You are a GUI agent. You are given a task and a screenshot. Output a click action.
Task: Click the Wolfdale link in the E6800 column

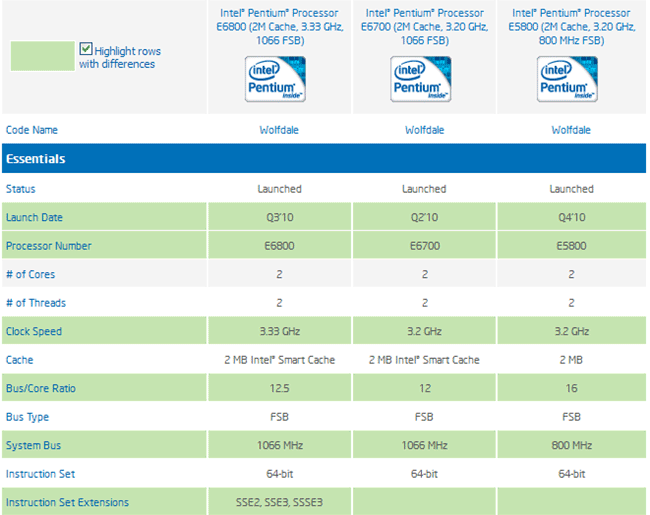[279, 130]
